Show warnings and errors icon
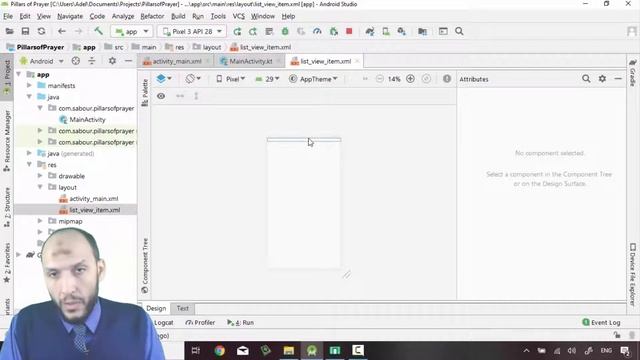 click(447, 79)
